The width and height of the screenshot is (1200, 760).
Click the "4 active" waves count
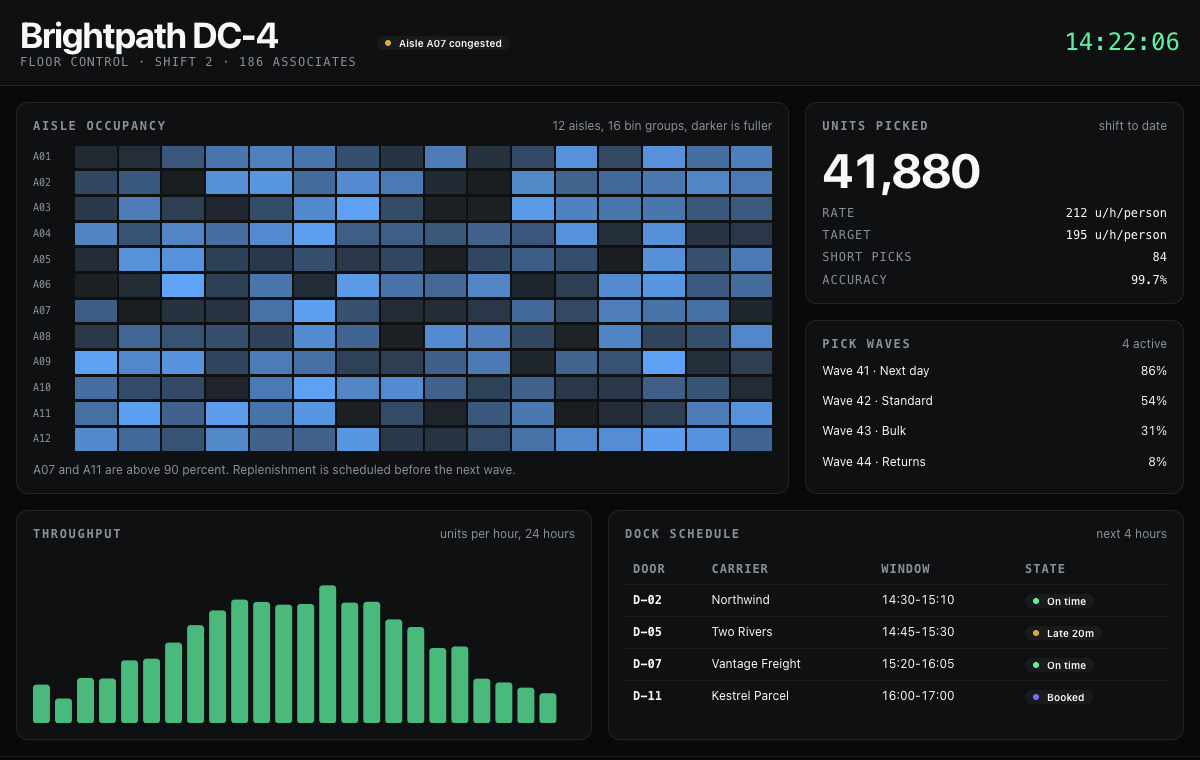pyautogui.click(x=1144, y=344)
